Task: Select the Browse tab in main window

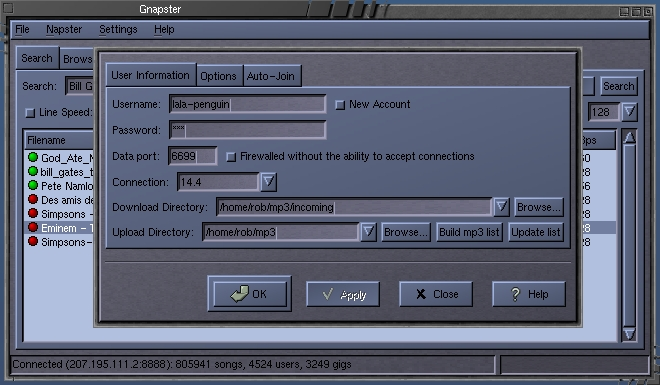Action: 77,59
